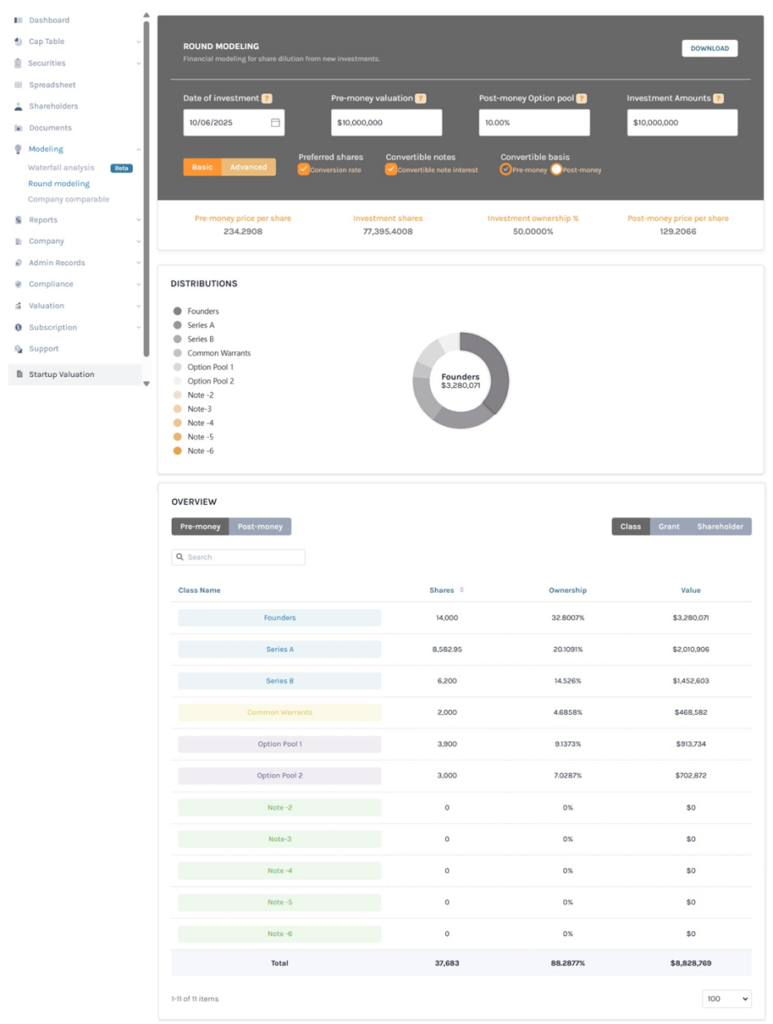Open the items-per-page dropdown showing 100
Image resolution: width=773 pixels, height=1024 pixels.
click(726, 998)
